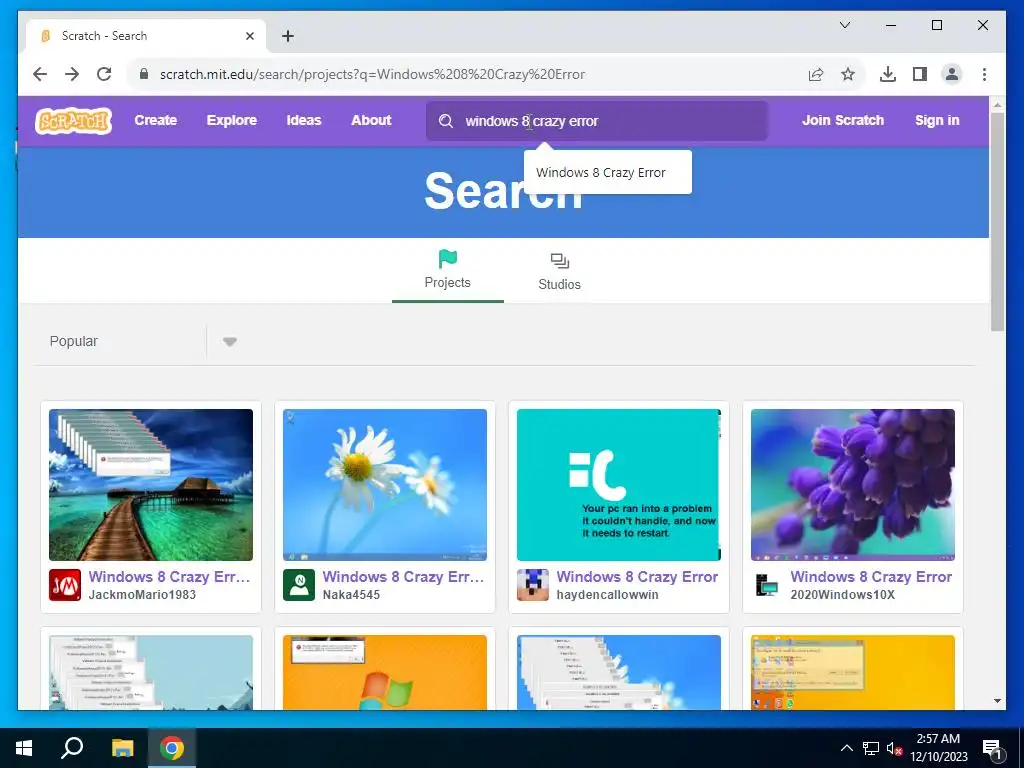Open Chrome three-dot menu
Viewport: 1024px width, 768px height.
(x=984, y=74)
